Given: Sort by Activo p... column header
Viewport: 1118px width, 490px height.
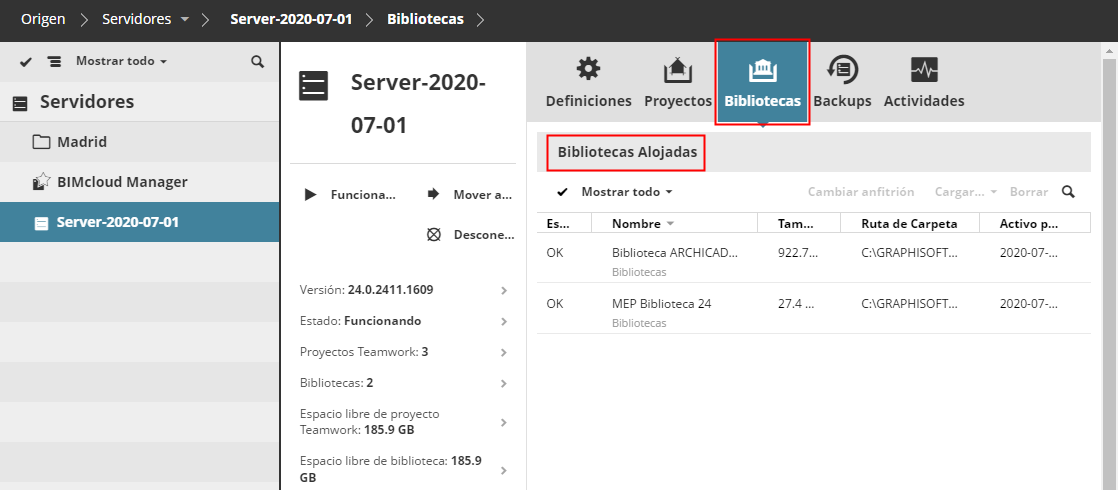Looking at the screenshot, I should coord(1035,223).
